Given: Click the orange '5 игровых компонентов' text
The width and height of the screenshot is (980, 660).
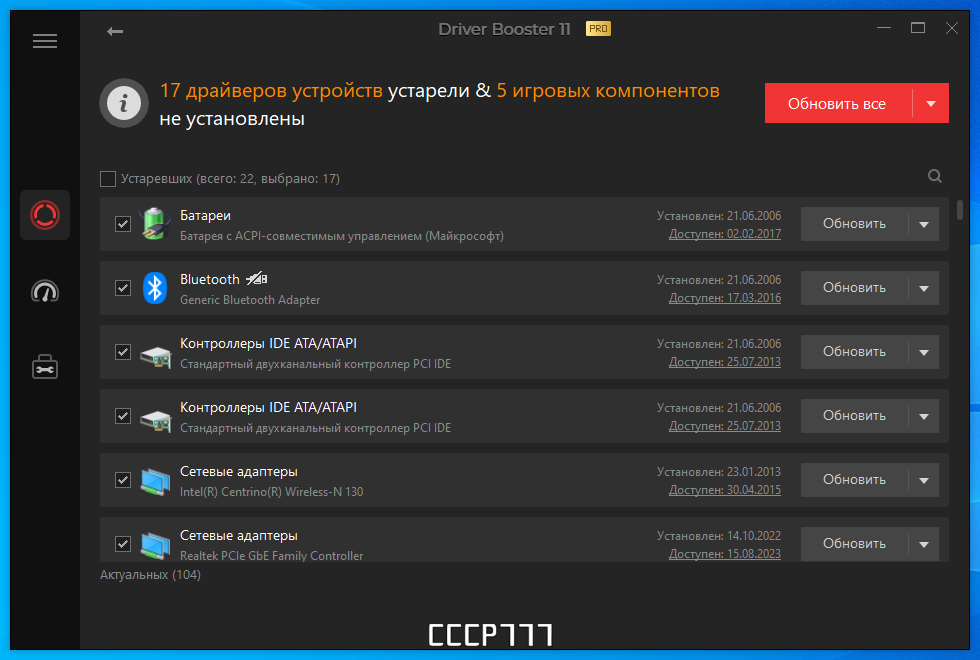Looking at the screenshot, I should coord(608,91).
